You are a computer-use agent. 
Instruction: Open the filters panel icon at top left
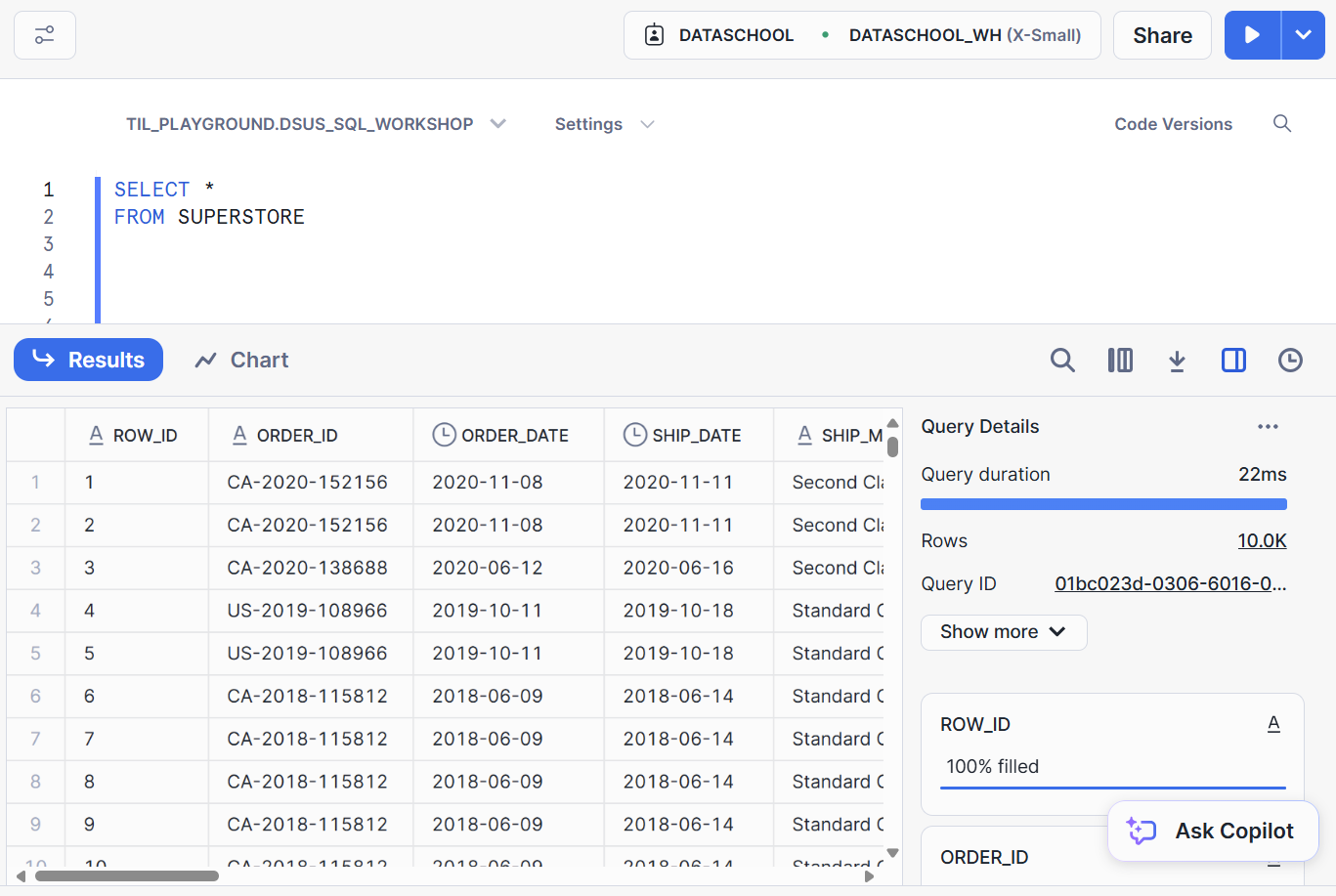(45, 35)
